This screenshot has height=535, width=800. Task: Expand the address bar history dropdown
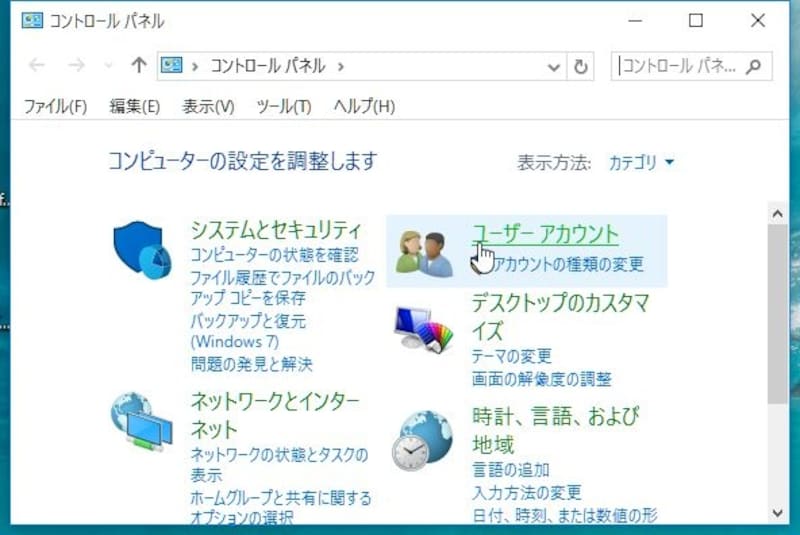click(x=554, y=67)
